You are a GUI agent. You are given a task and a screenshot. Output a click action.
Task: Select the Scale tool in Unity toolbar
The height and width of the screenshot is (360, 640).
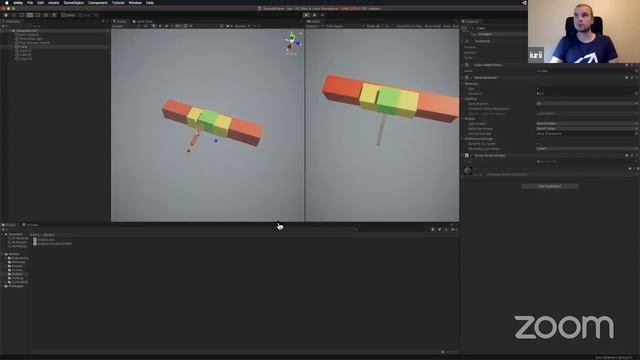click(x=30, y=15)
